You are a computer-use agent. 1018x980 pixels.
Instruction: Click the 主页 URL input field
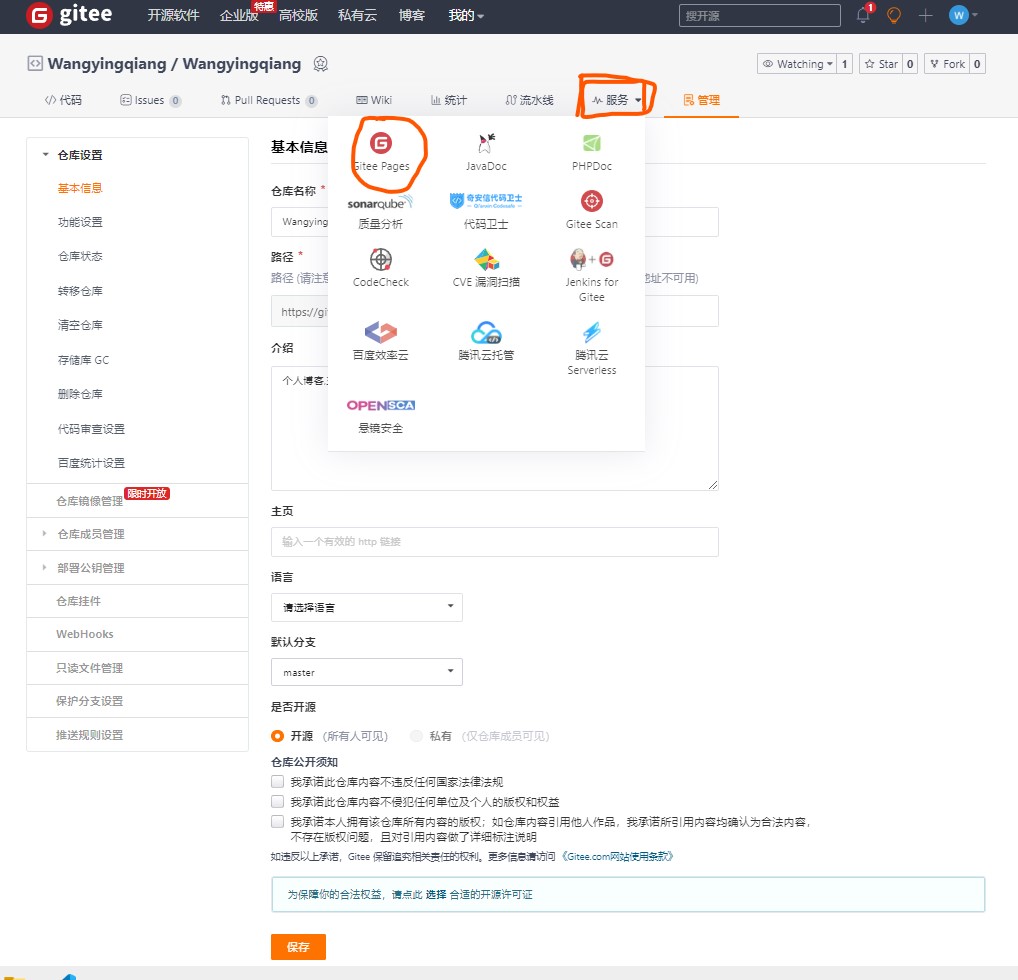tap(494, 542)
